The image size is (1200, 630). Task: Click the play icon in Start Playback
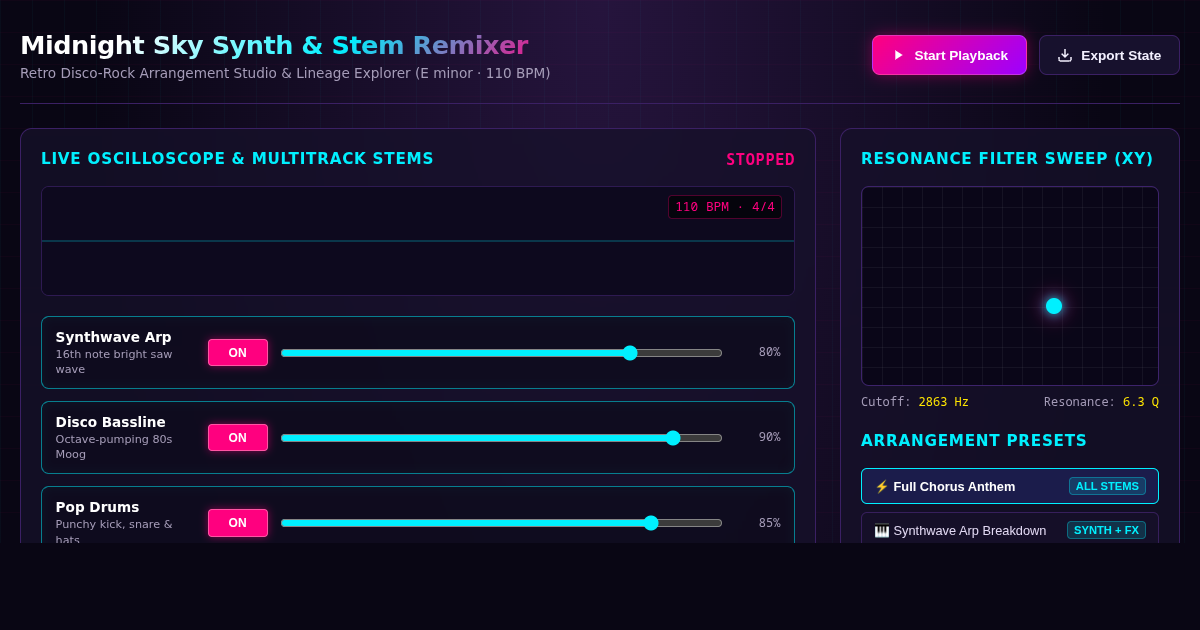point(899,55)
